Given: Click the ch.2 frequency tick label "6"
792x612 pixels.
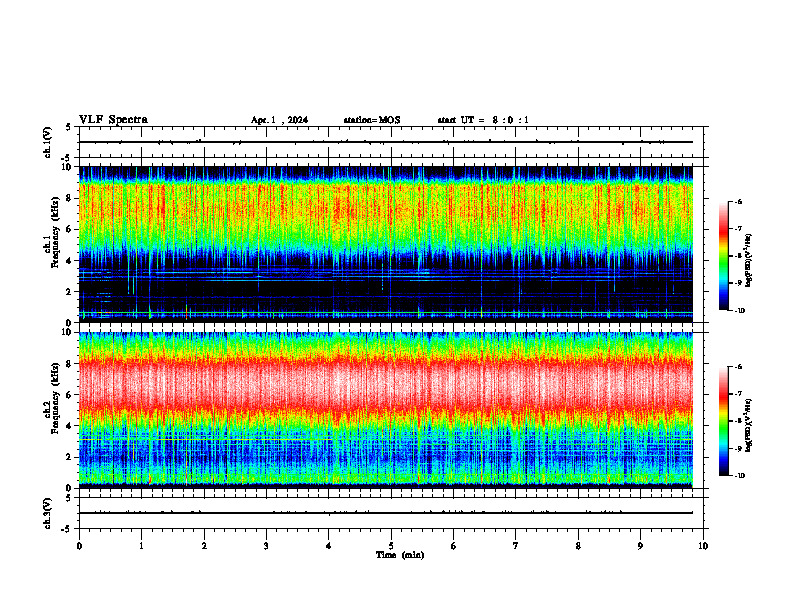Looking at the screenshot, I should (69, 395).
